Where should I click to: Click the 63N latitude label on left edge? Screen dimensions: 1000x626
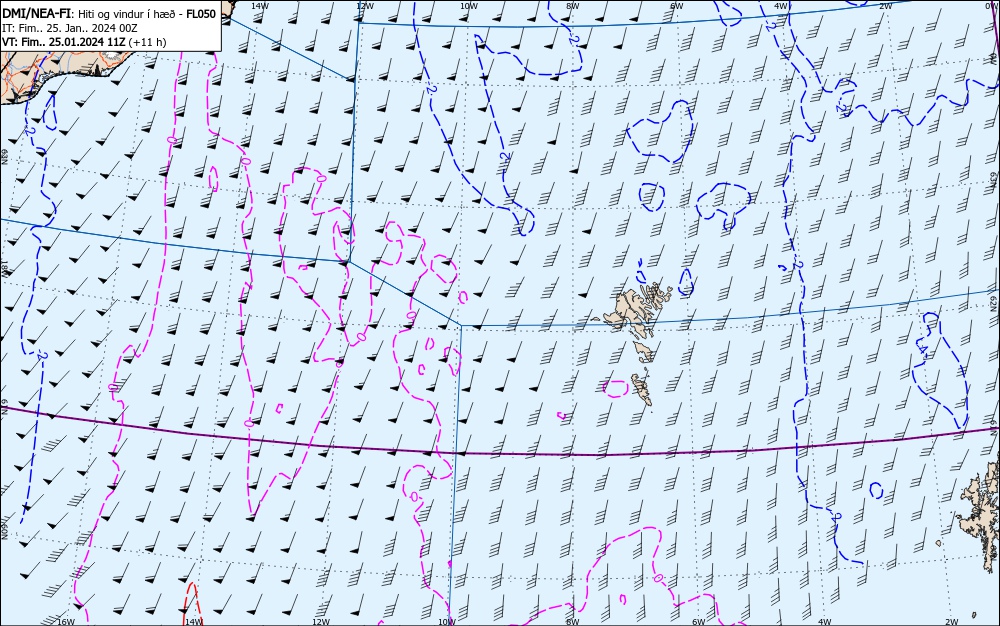pos(4,157)
